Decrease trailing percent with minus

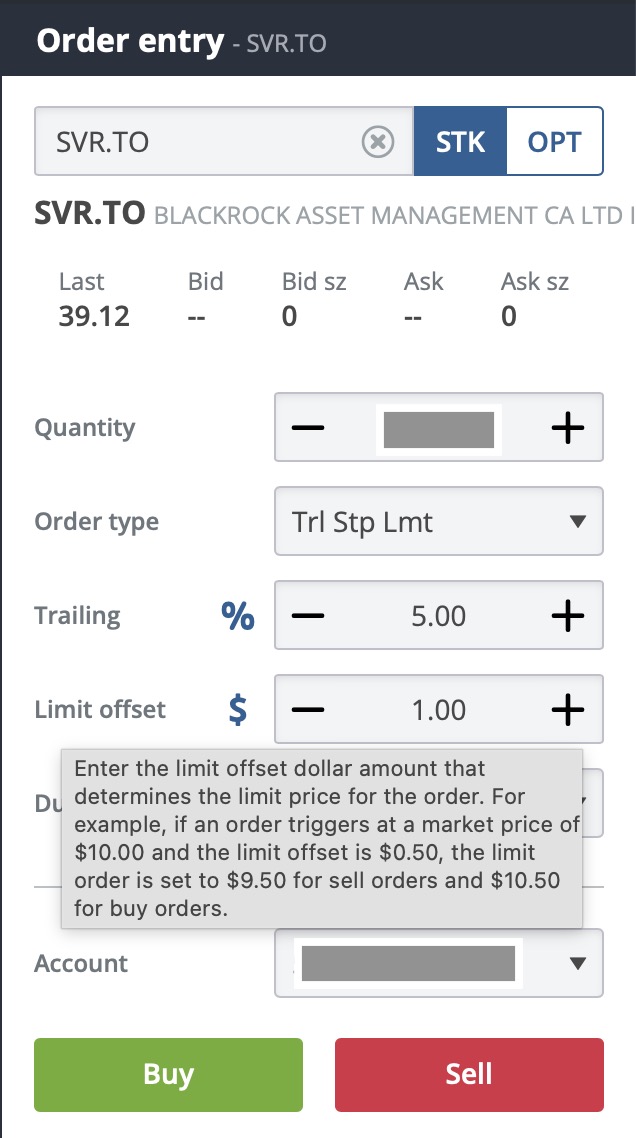[x=308, y=615]
